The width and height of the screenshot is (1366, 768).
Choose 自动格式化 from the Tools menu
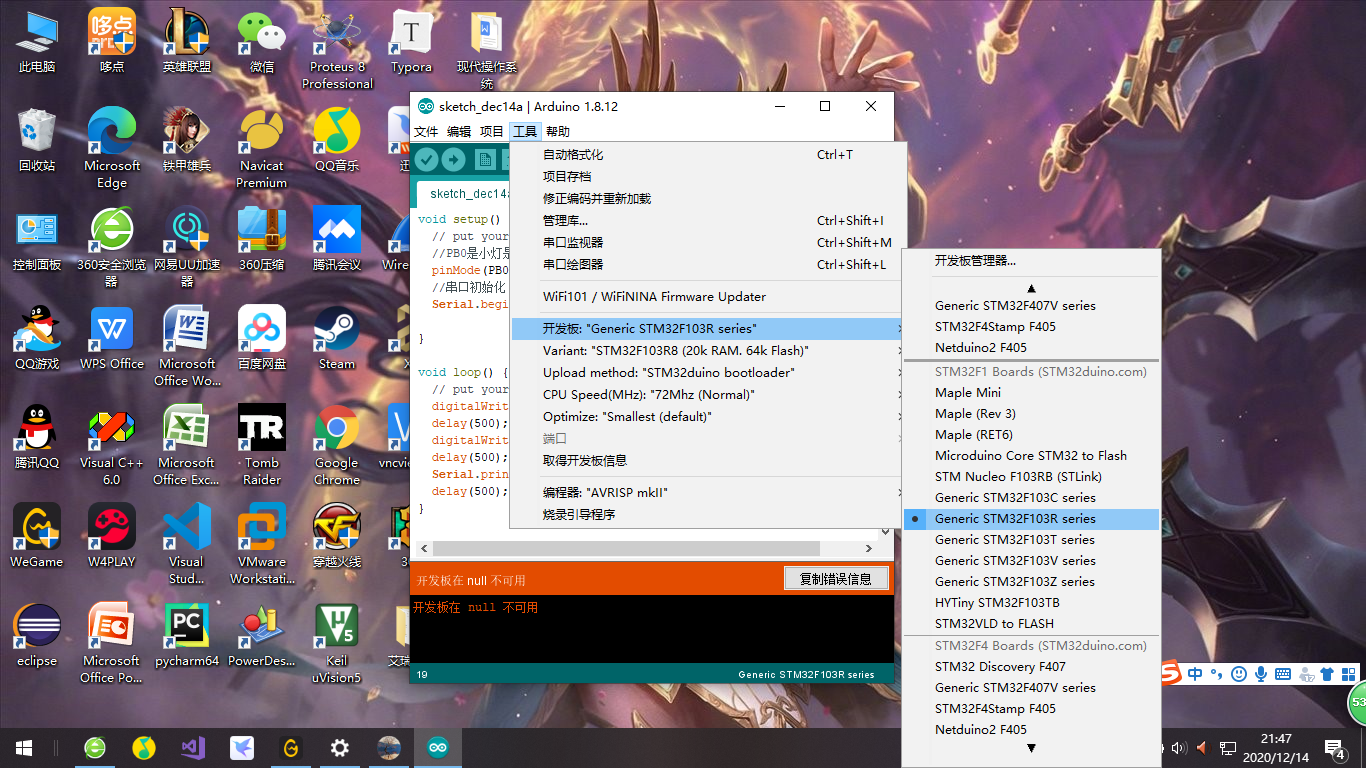[x=708, y=155]
